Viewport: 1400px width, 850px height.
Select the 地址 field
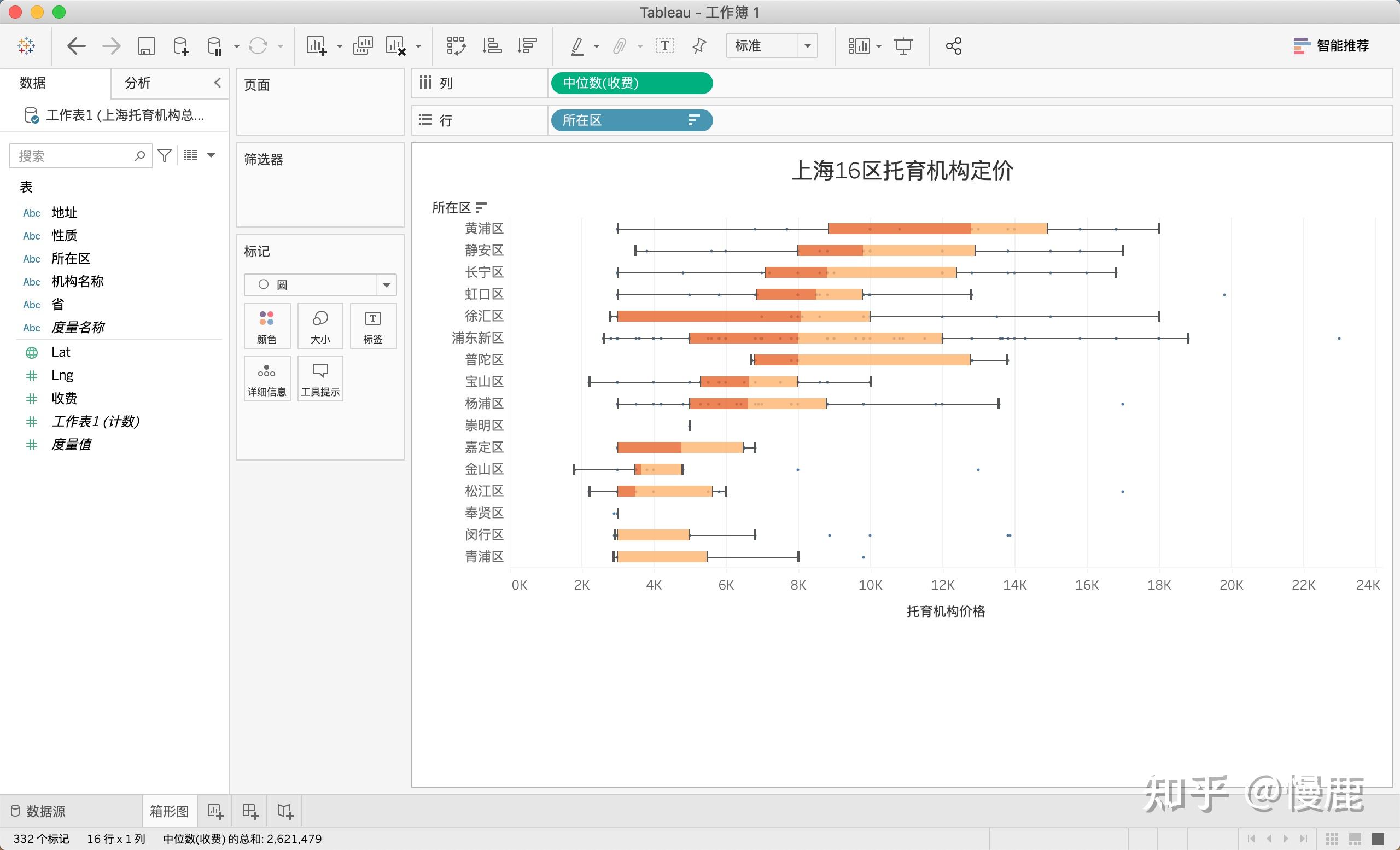pyautogui.click(x=64, y=212)
